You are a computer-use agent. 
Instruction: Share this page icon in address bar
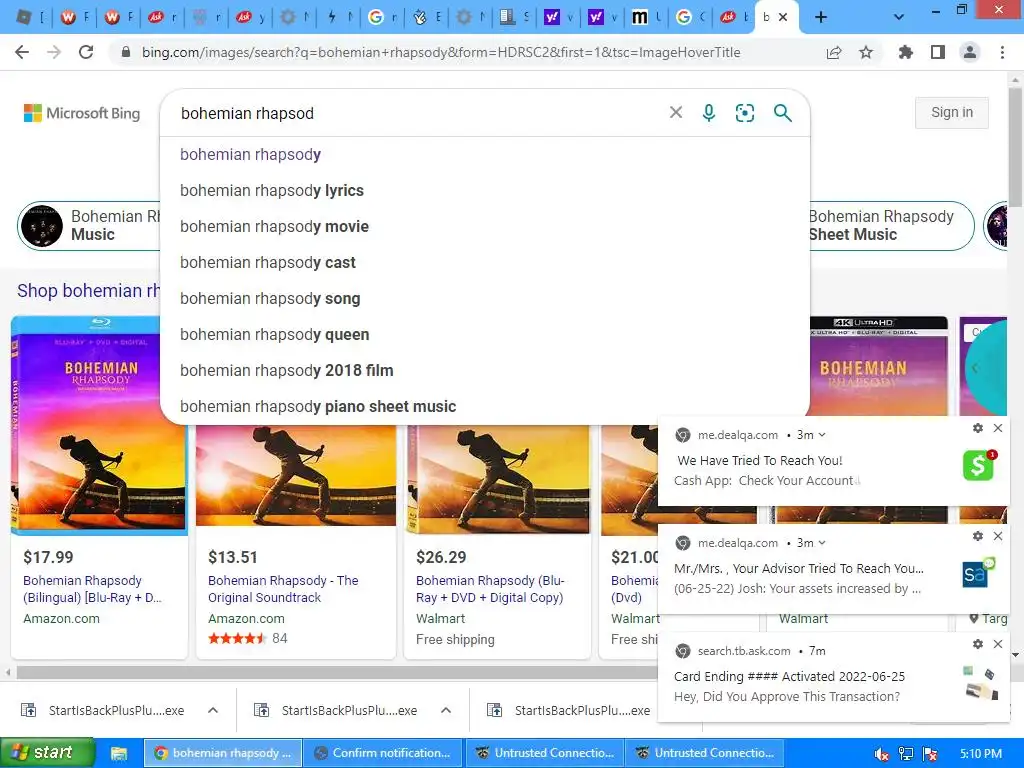pyautogui.click(x=834, y=52)
